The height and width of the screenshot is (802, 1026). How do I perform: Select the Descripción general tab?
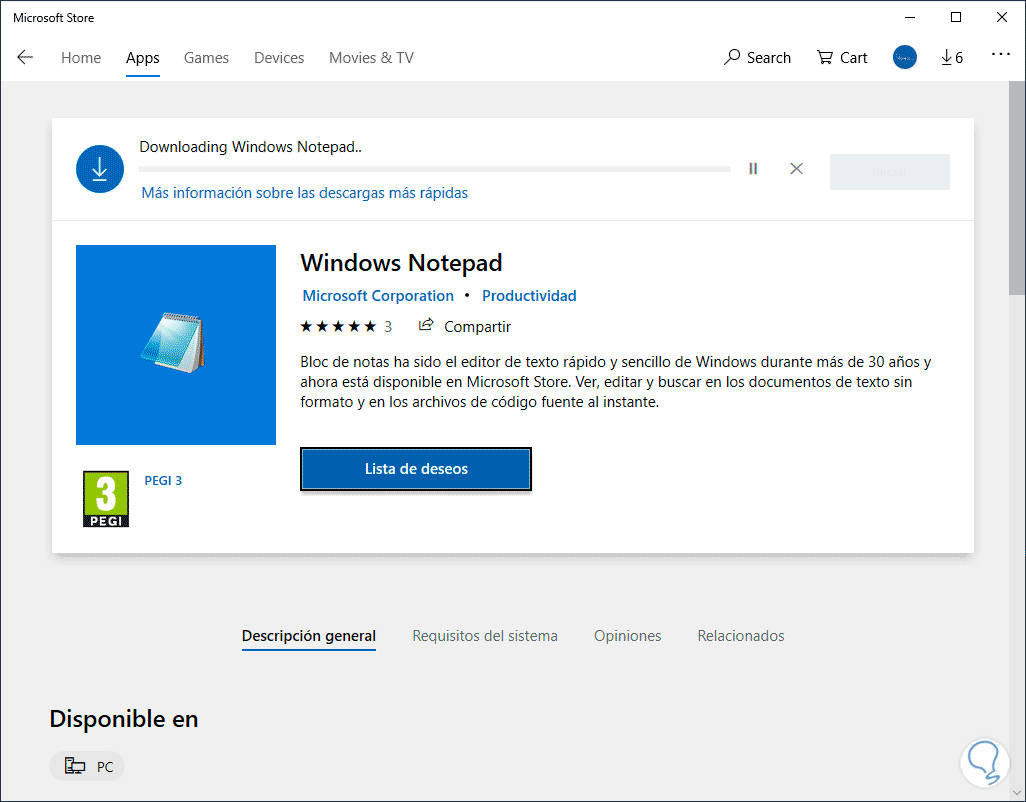click(309, 636)
